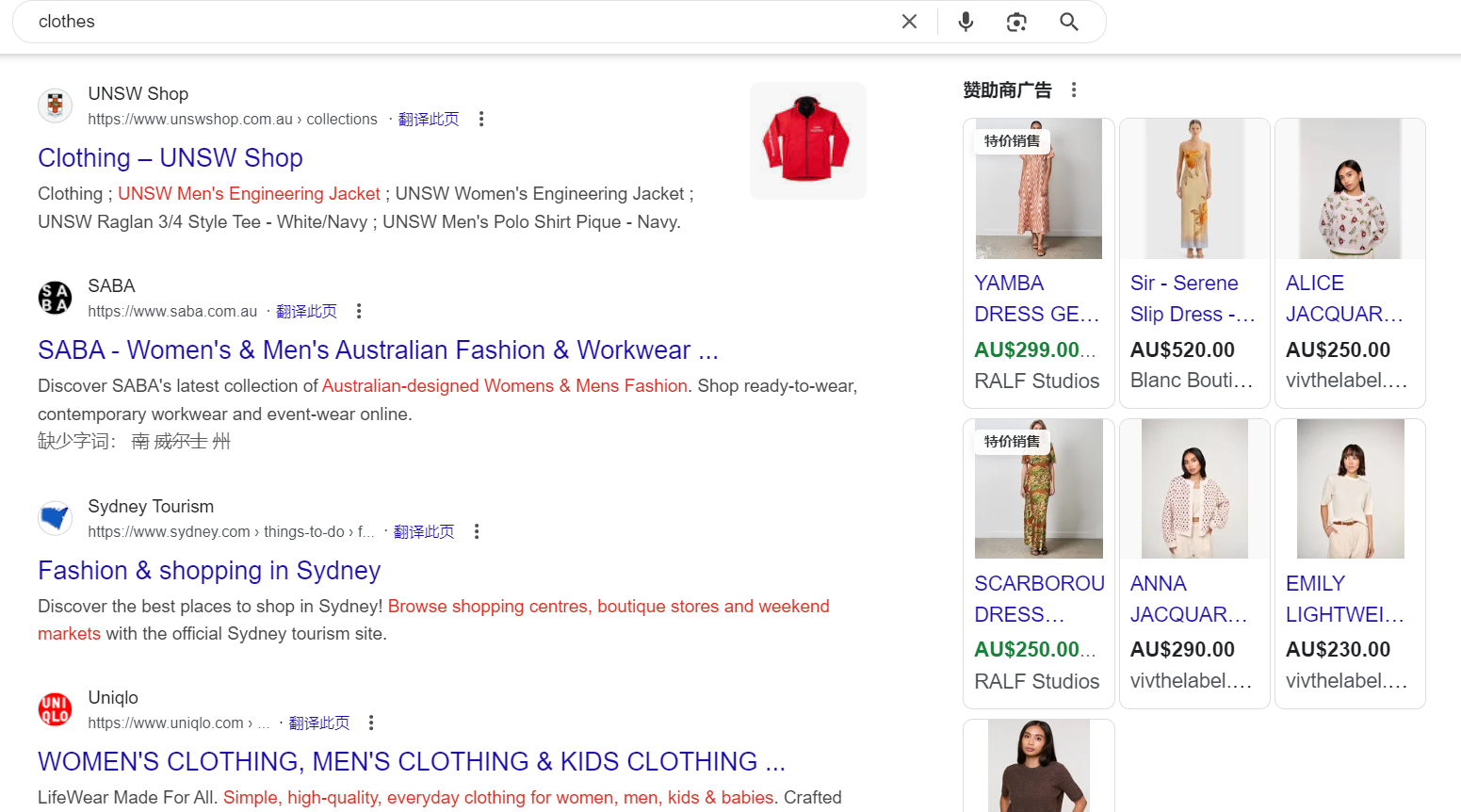Translate the SABA result page
The width and height of the screenshot is (1461, 812).
pyautogui.click(x=306, y=311)
